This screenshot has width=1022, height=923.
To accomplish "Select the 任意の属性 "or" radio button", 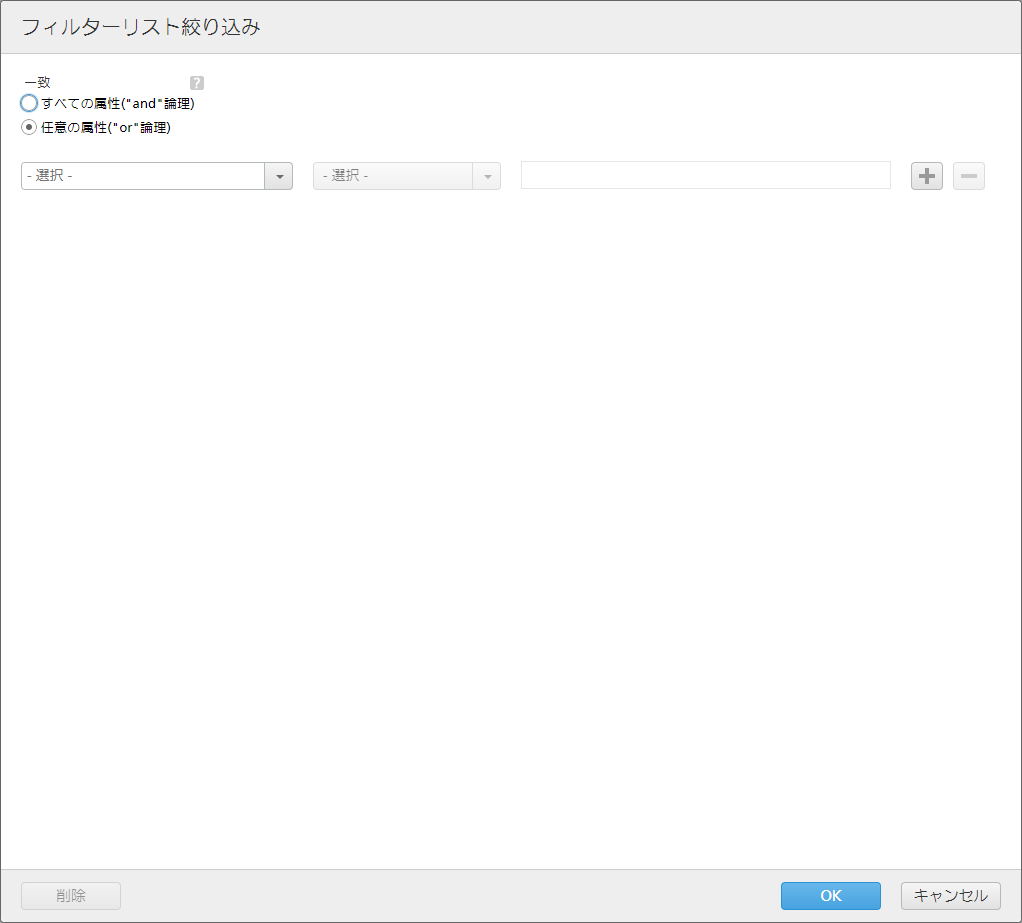I will [29, 127].
